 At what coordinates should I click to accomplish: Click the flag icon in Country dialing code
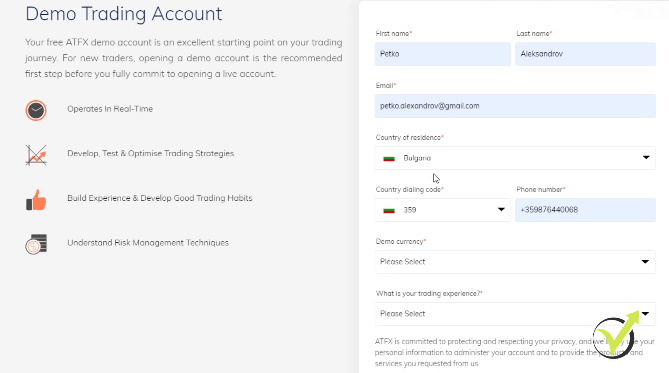pyautogui.click(x=389, y=210)
